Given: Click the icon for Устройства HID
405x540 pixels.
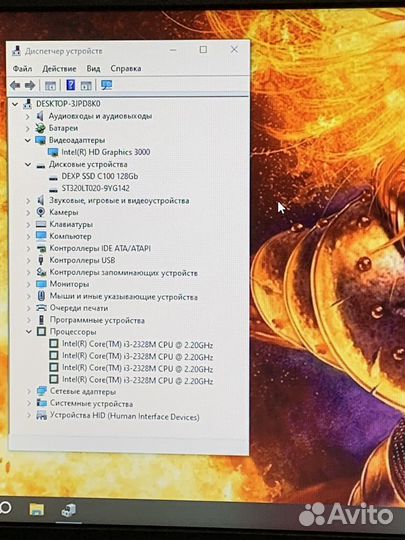Looking at the screenshot, I should (x=42, y=415).
